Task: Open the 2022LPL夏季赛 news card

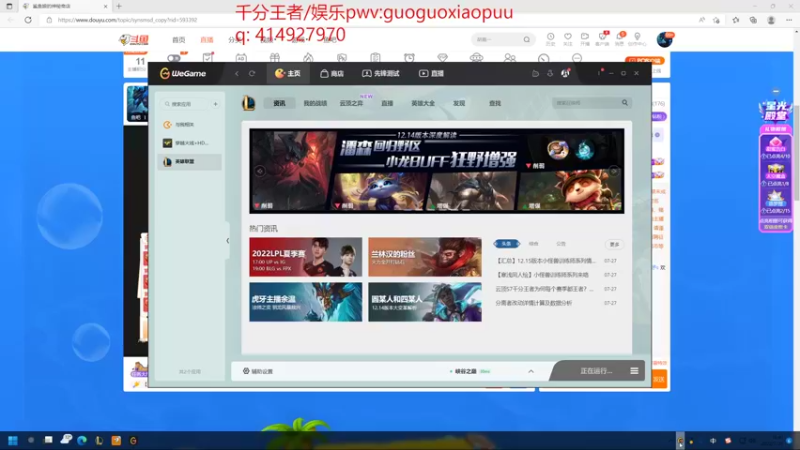Action: (306, 257)
